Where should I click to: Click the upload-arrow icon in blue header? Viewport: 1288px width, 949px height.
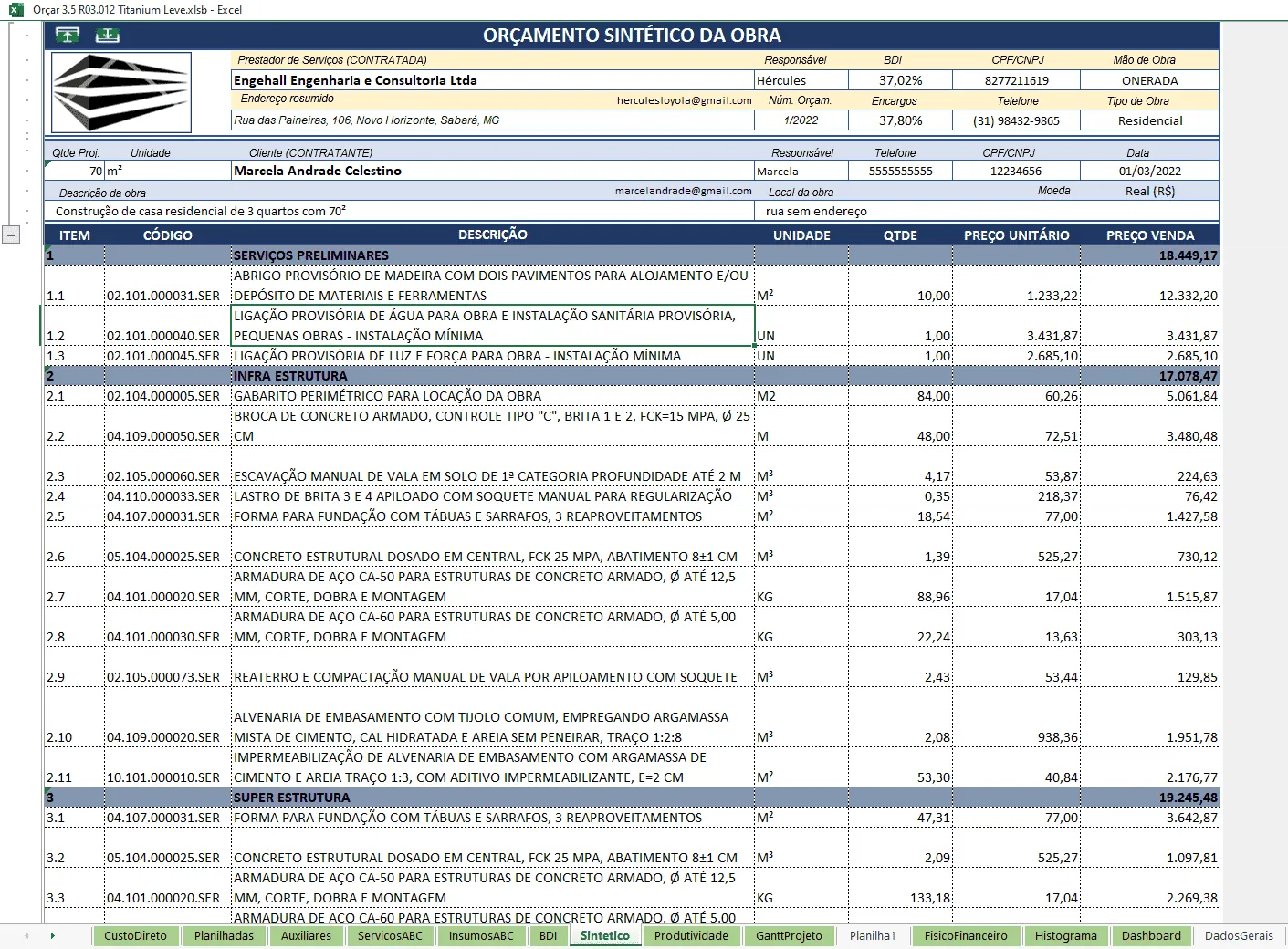68,35
